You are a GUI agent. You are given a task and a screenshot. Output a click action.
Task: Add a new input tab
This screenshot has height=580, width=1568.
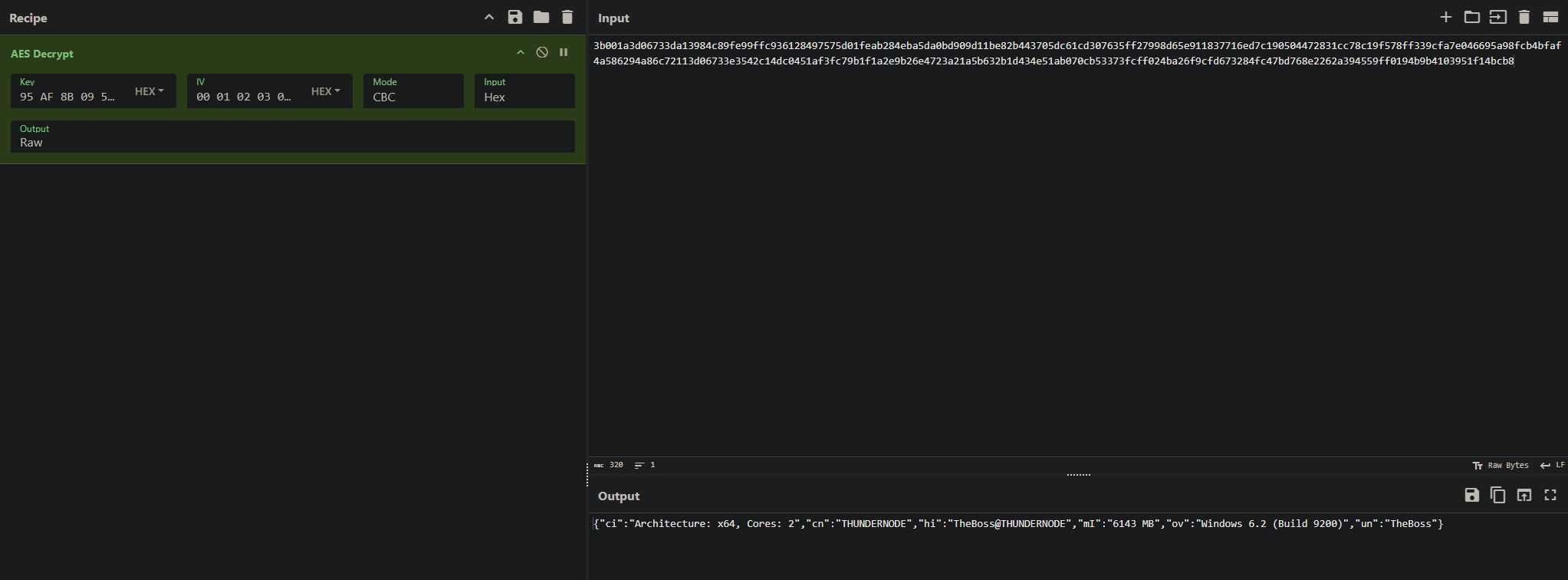(x=1446, y=18)
